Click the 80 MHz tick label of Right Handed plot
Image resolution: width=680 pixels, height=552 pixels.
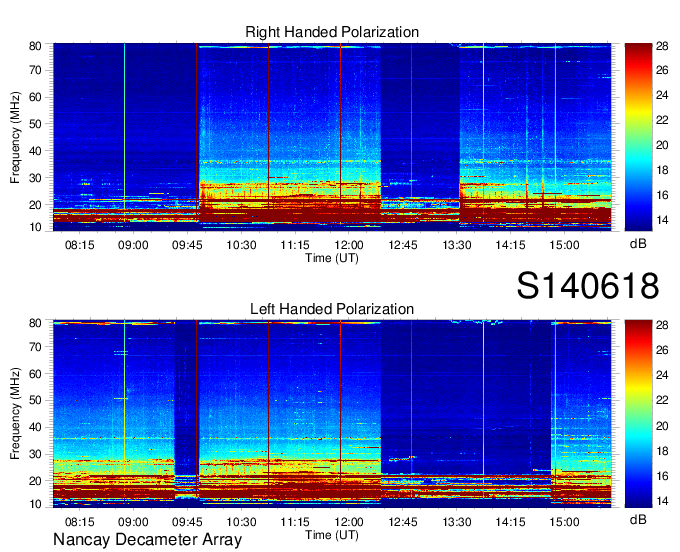tap(35, 46)
